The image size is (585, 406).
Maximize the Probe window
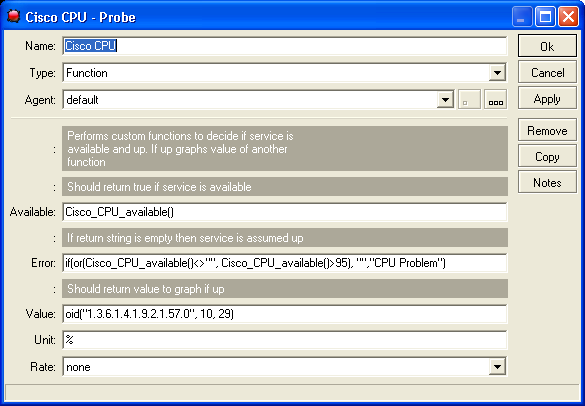point(545,16)
